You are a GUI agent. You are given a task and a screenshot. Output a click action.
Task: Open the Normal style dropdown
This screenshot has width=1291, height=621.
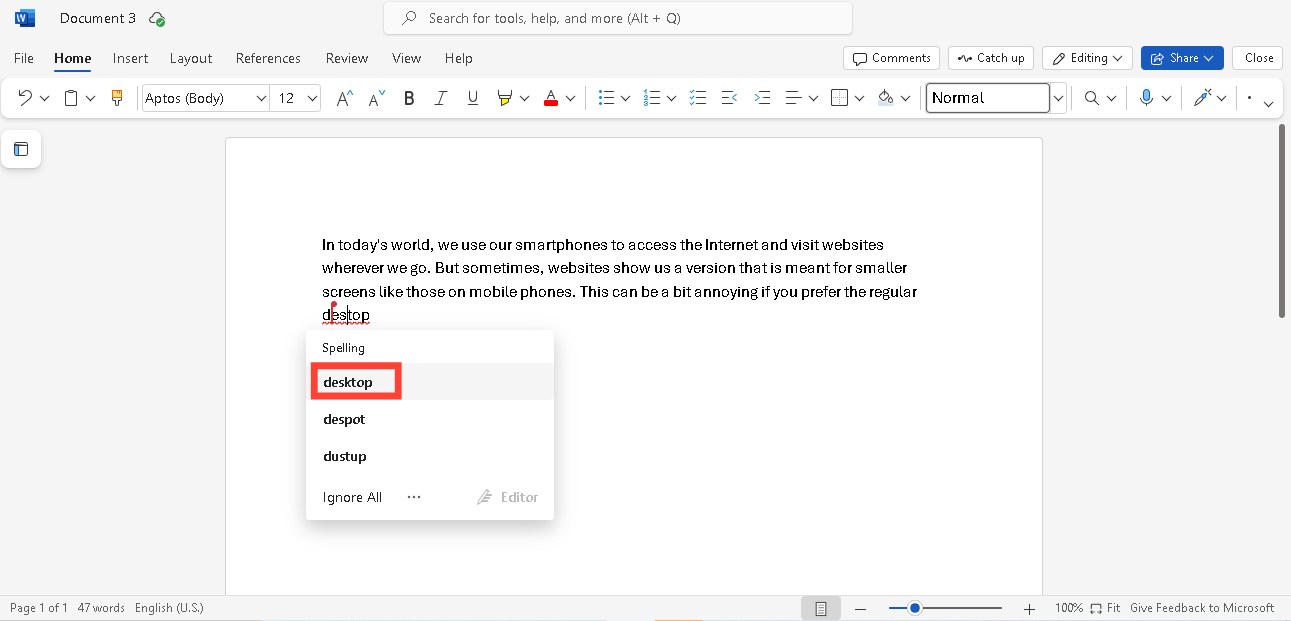[x=1057, y=97]
